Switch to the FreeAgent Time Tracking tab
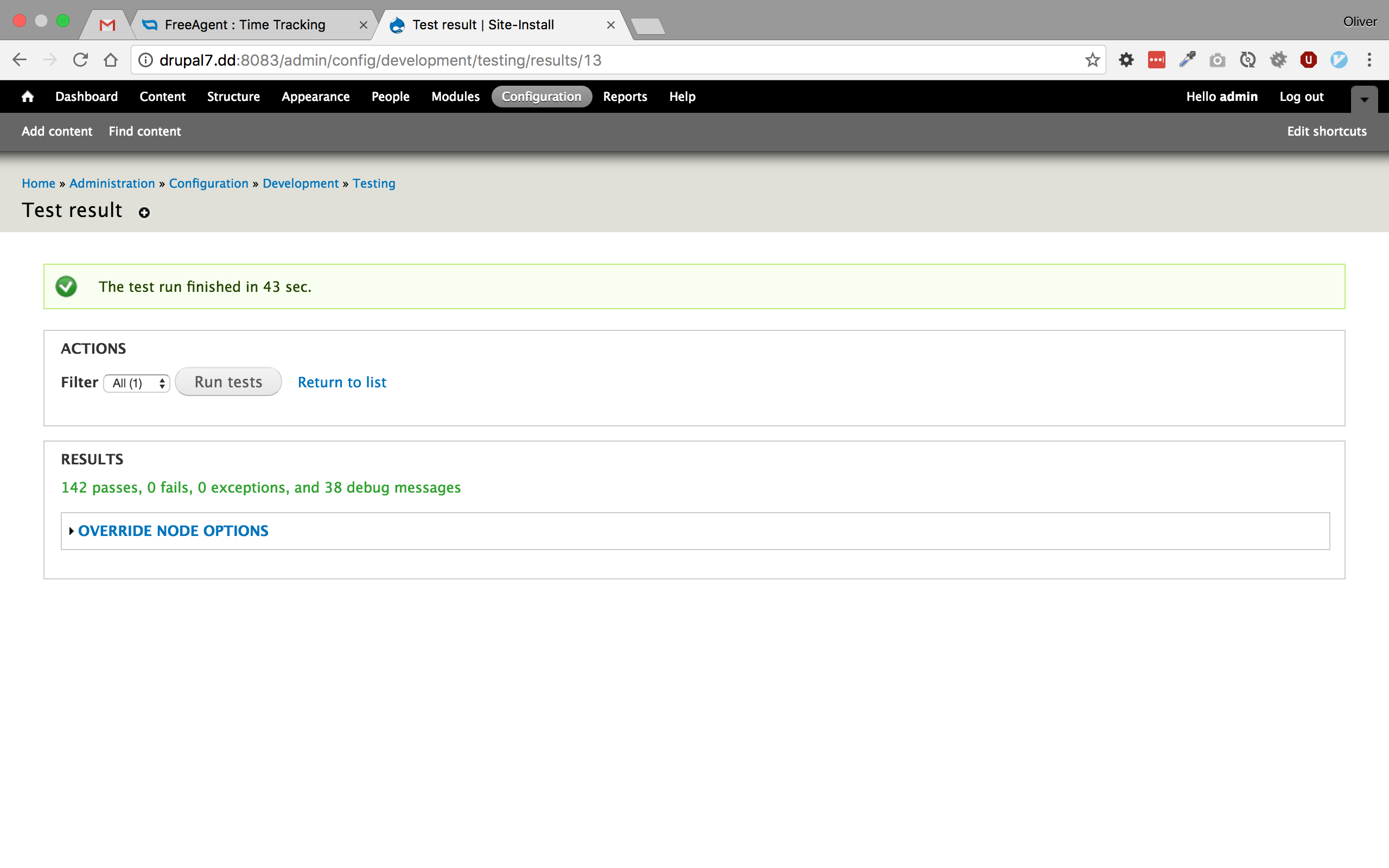The width and height of the screenshot is (1389, 868). pyautogui.click(x=245, y=25)
